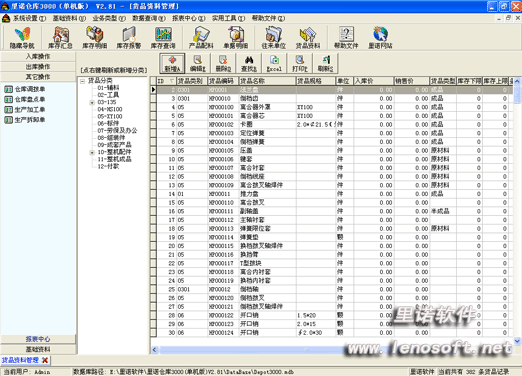Add a new item with 新增 button
Image resolution: width=522 pixels, height=376 pixels.
pyautogui.click(x=172, y=63)
